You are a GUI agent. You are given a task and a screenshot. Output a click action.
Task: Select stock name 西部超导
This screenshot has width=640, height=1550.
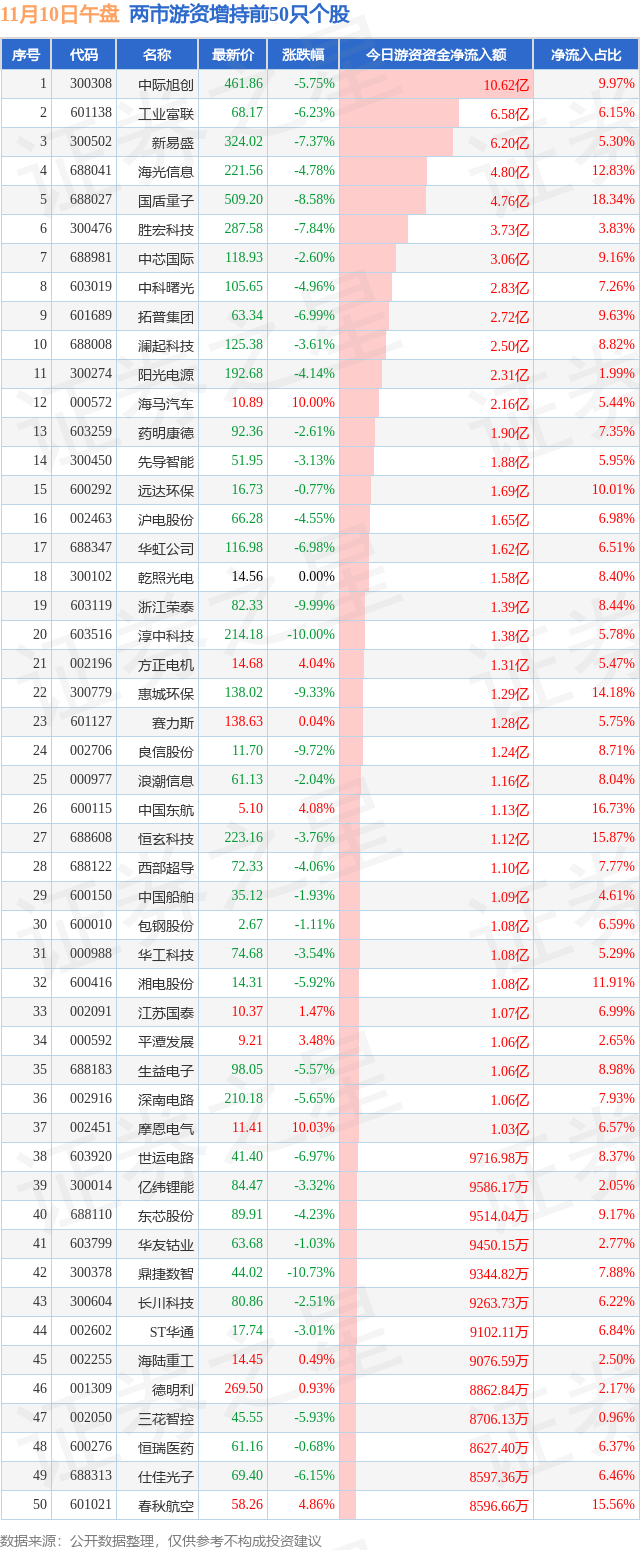[x=167, y=868]
